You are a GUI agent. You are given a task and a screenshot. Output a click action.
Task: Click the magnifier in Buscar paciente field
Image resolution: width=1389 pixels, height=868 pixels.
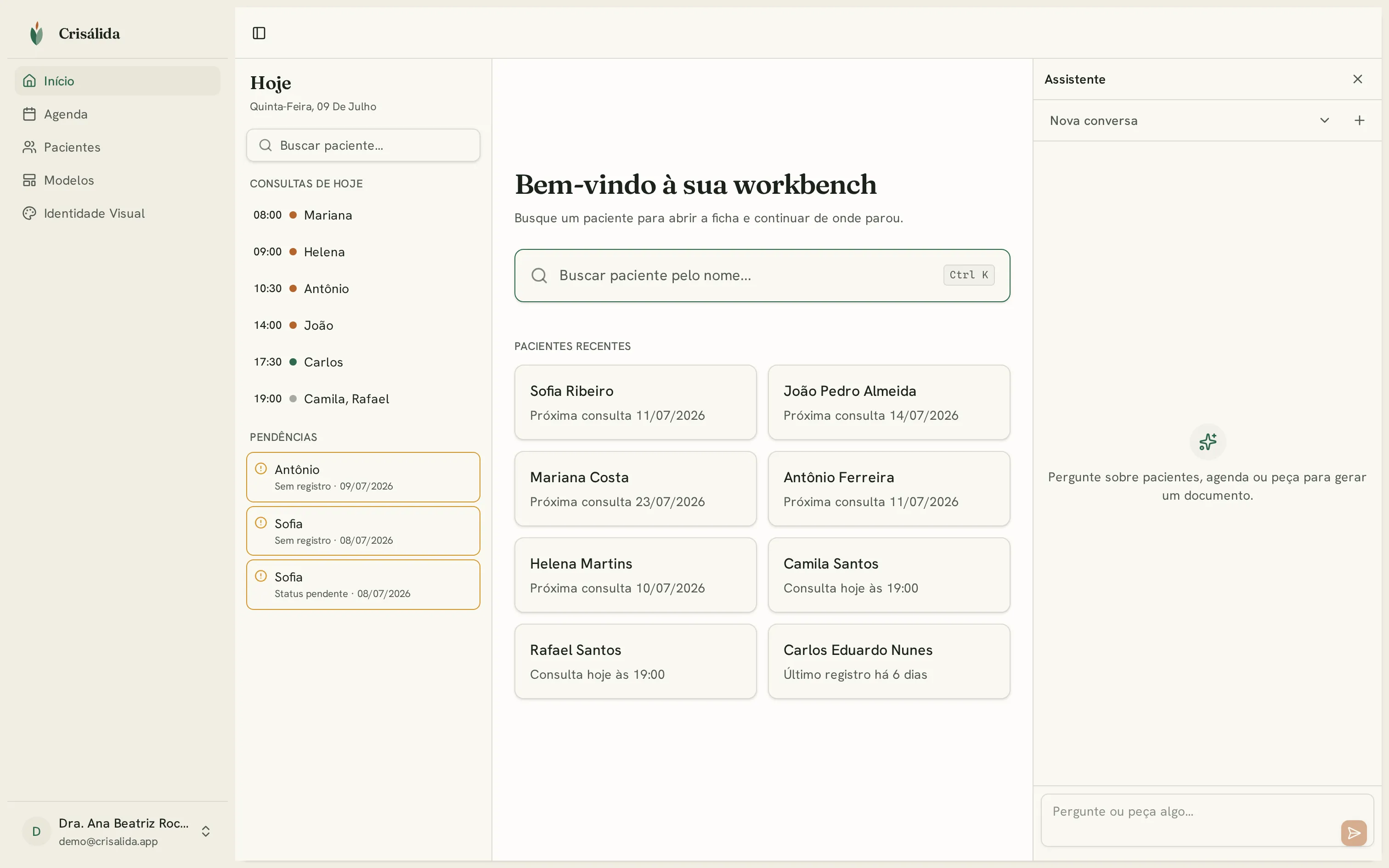pos(265,145)
